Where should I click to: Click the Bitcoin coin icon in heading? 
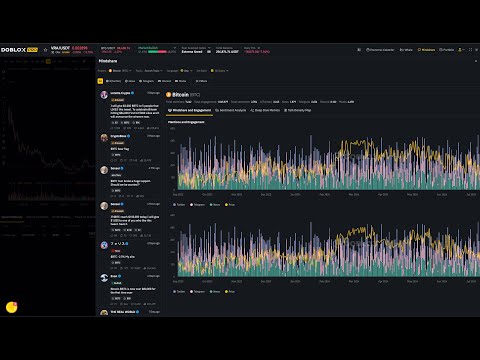168,95
